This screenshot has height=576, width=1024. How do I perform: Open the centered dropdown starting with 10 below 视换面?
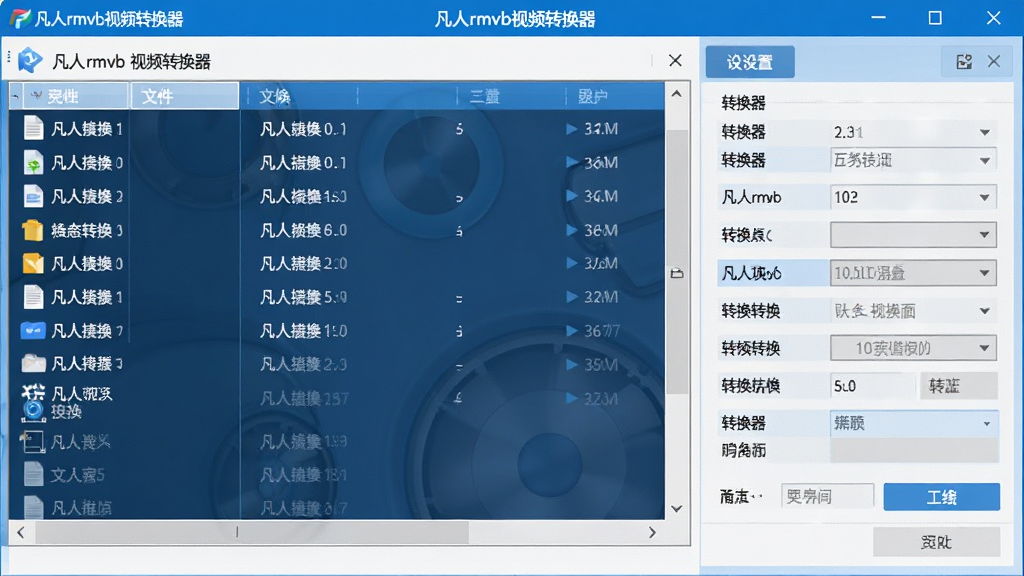pyautogui.click(x=913, y=348)
